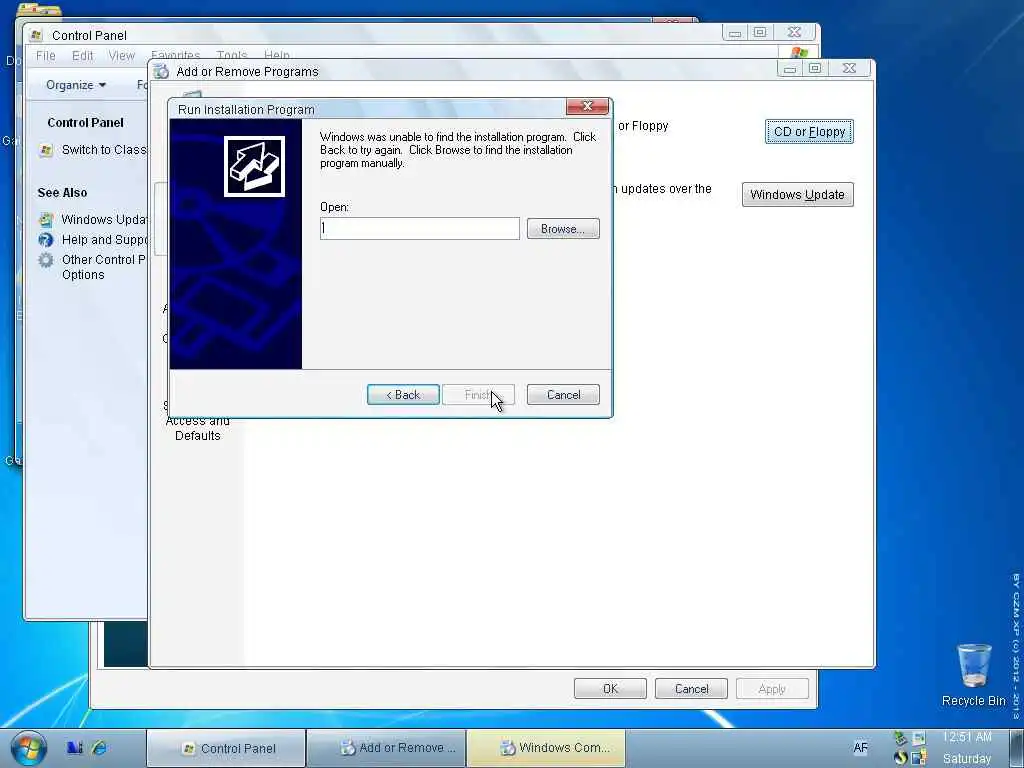The image size is (1024, 768).
Task: Switch to Control Panel taskbar button
Action: [x=227, y=748]
